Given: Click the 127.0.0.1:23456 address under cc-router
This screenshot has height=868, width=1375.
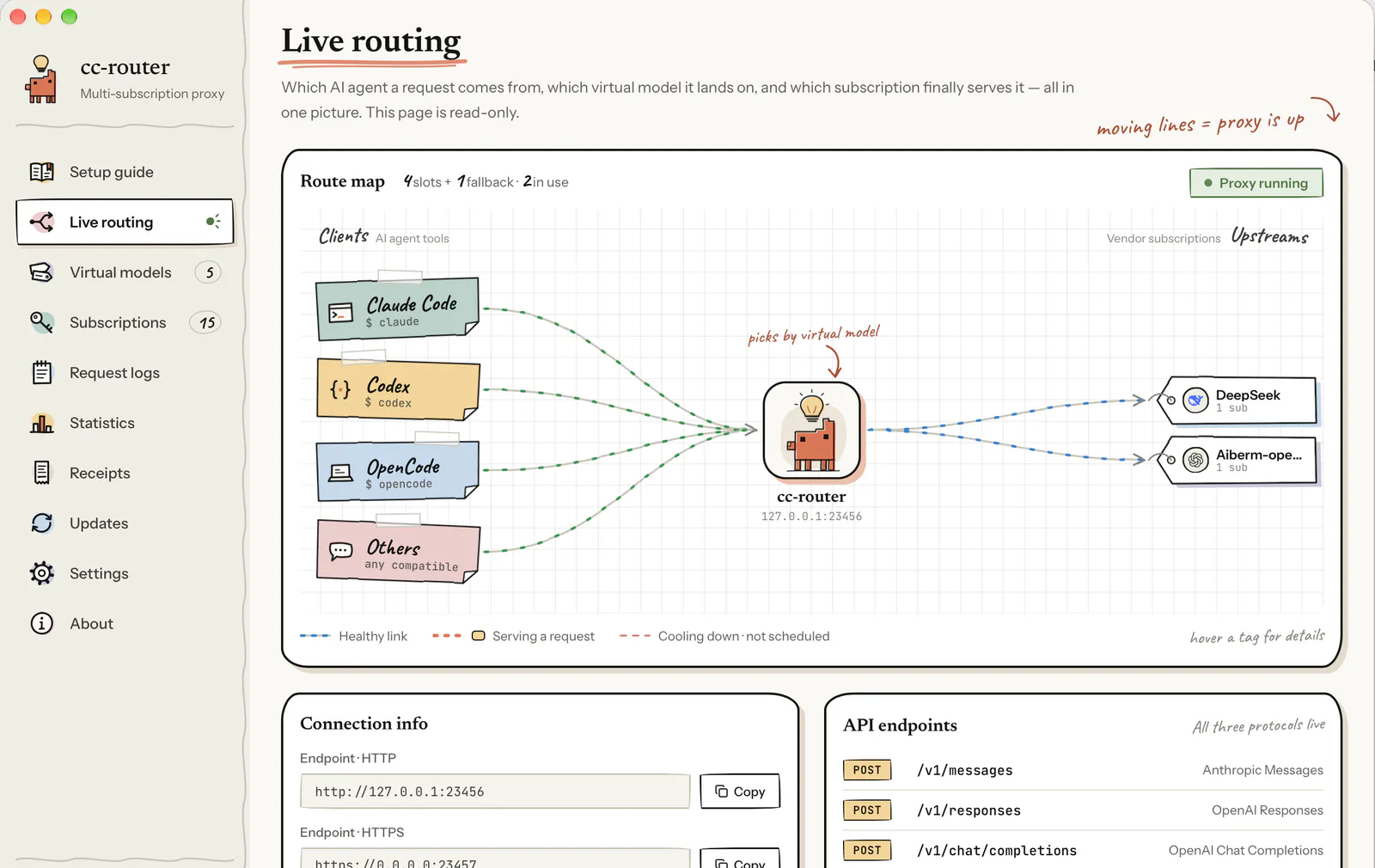Looking at the screenshot, I should [x=811, y=517].
